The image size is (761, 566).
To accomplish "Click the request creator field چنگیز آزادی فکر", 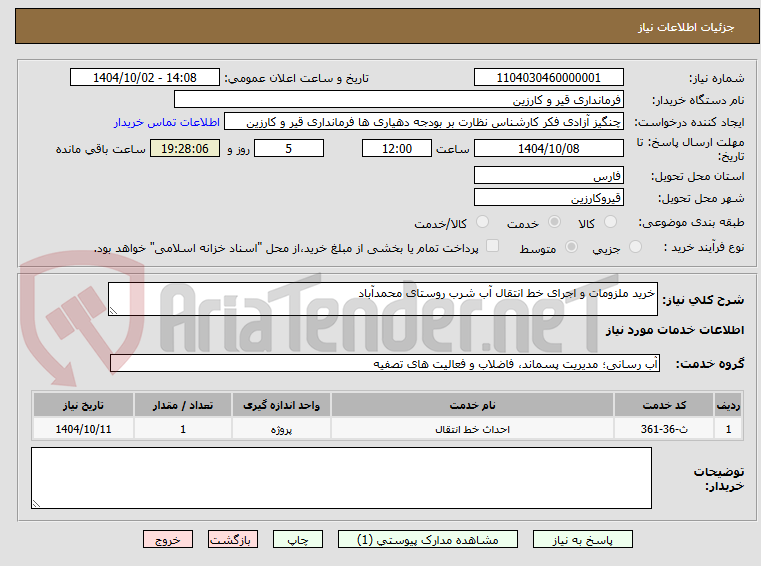I will pos(424,122).
